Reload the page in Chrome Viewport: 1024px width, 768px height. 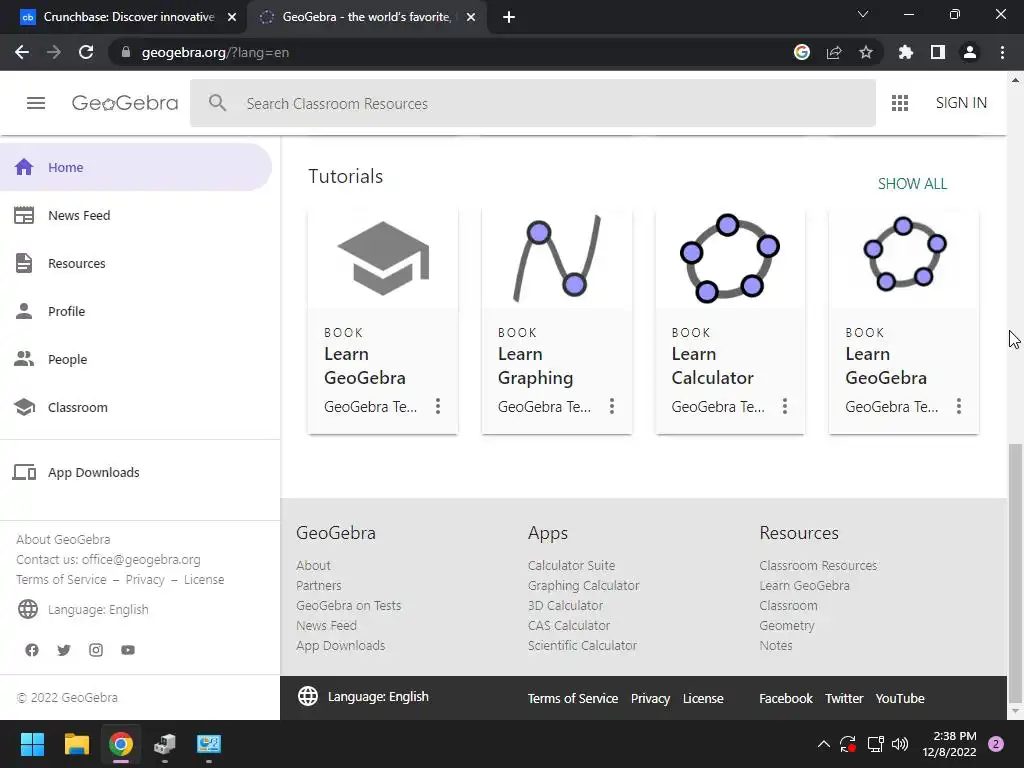click(x=86, y=52)
